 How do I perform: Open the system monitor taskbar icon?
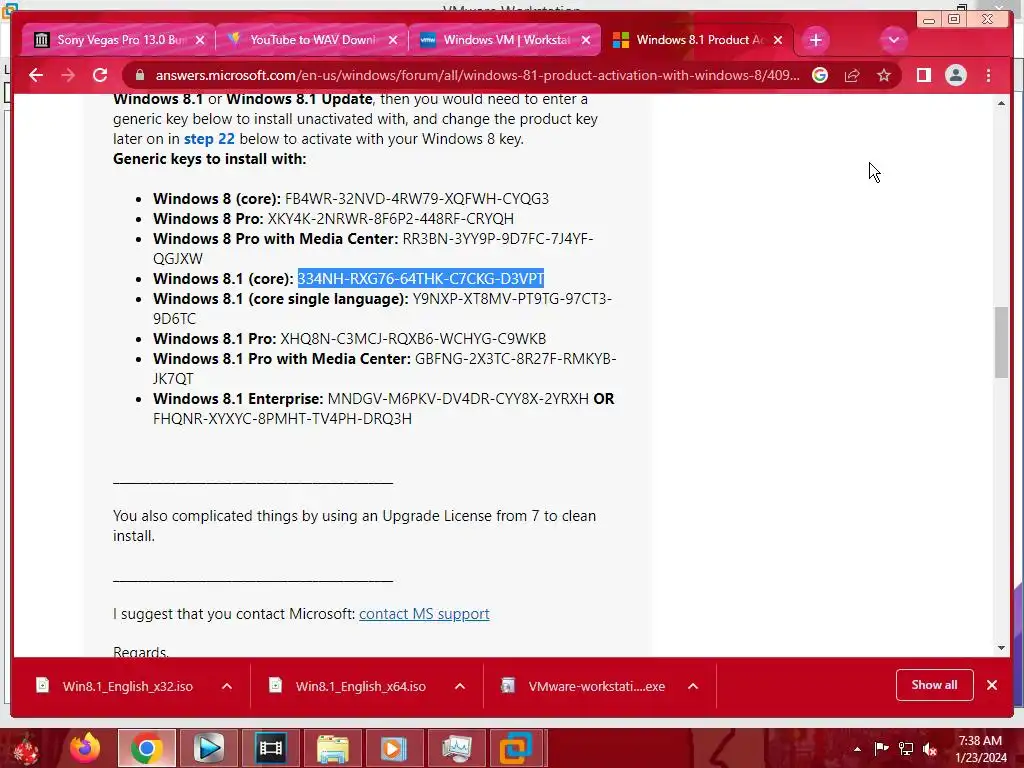point(456,748)
